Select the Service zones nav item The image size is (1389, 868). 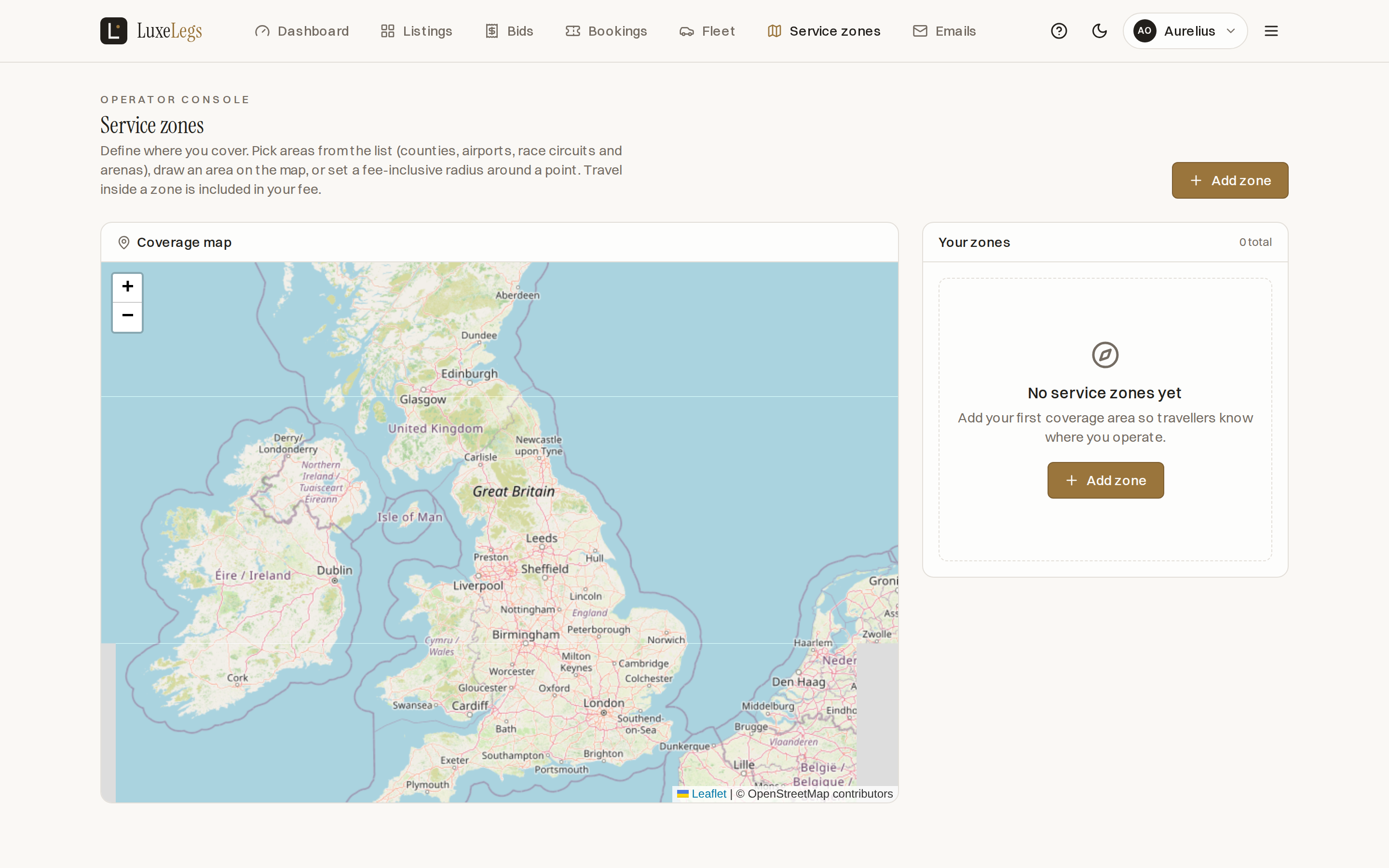[824, 31]
